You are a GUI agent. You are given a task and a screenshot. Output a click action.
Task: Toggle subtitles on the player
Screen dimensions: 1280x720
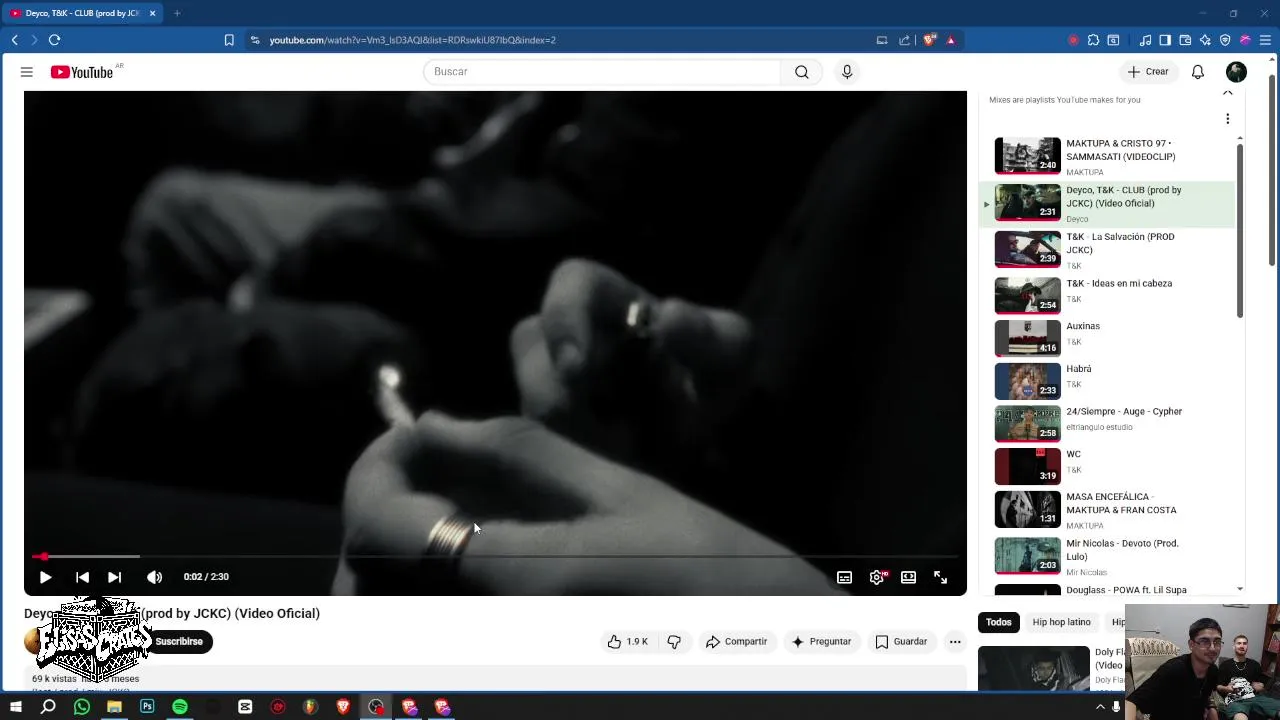tap(844, 577)
